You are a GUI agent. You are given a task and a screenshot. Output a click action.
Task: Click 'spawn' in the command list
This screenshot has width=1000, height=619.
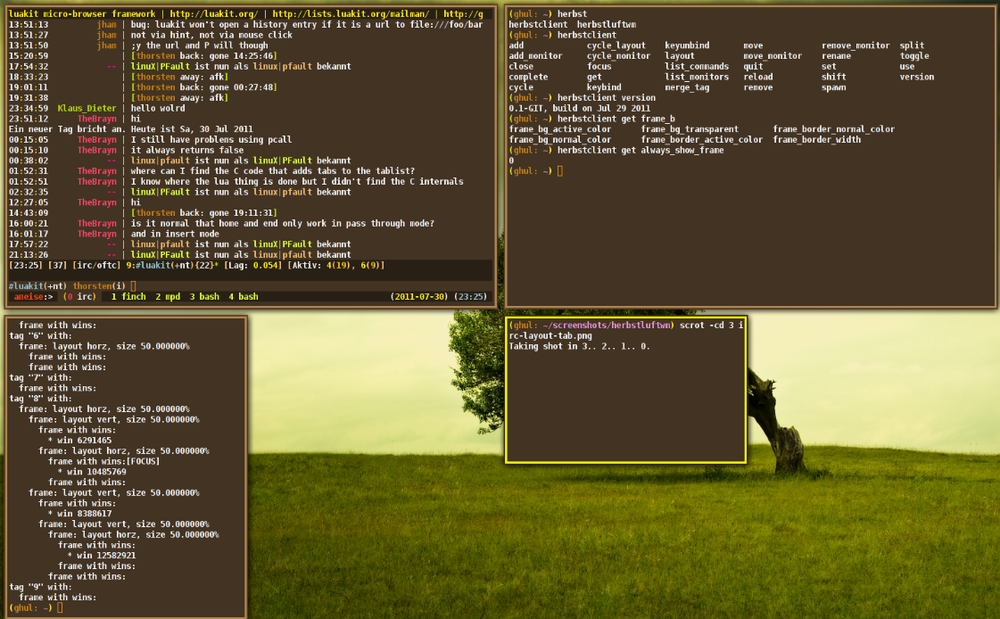(834, 87)
